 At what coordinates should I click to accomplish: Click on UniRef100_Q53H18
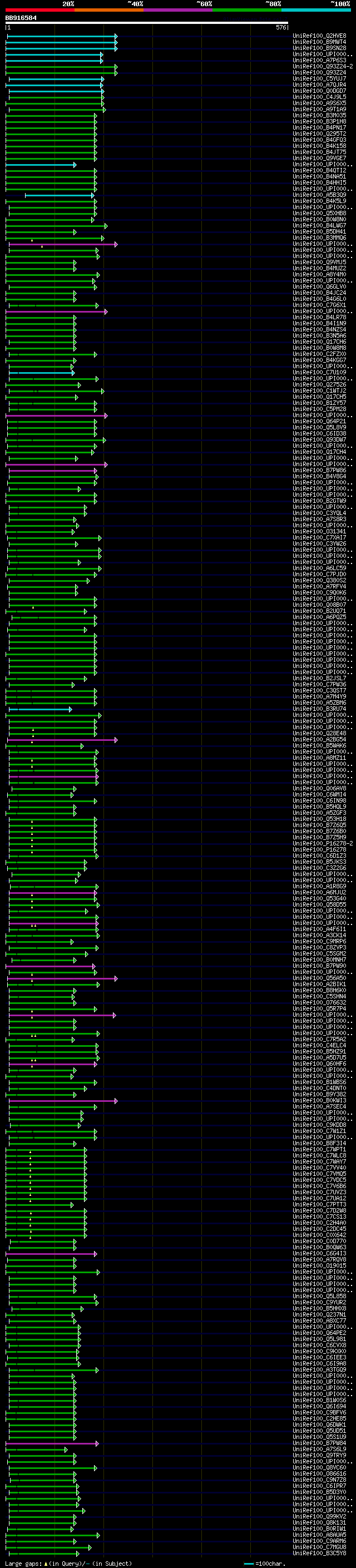[319, 819]
